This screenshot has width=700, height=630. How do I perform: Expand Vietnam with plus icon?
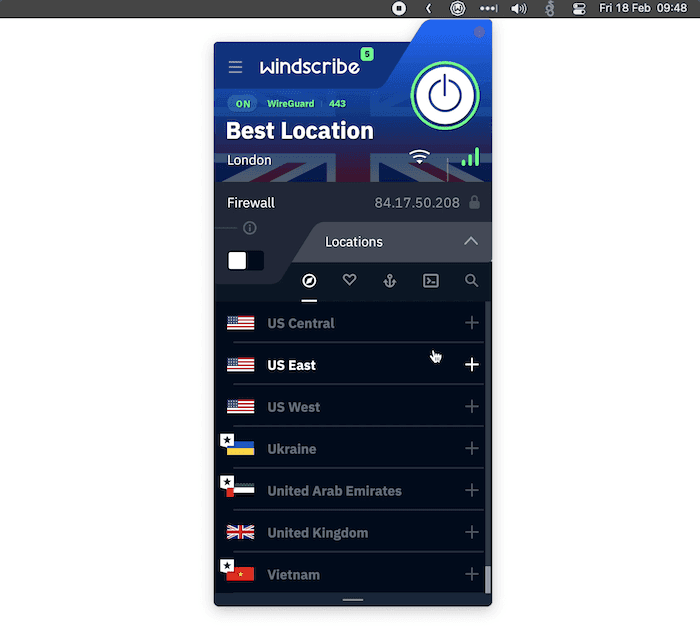[x=471, y=574]
